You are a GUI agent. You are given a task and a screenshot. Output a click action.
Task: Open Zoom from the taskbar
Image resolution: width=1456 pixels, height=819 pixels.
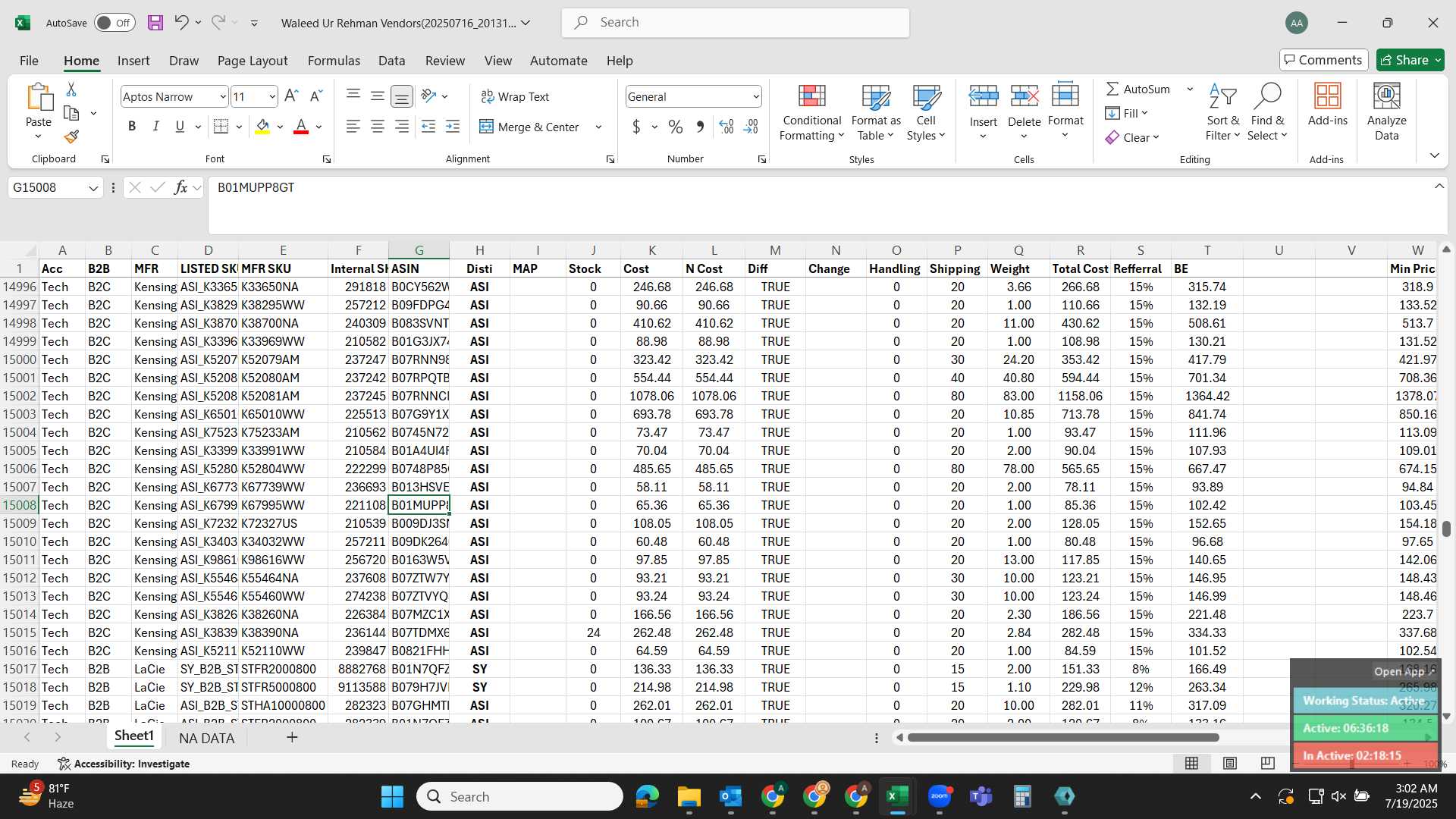(940, 796)
